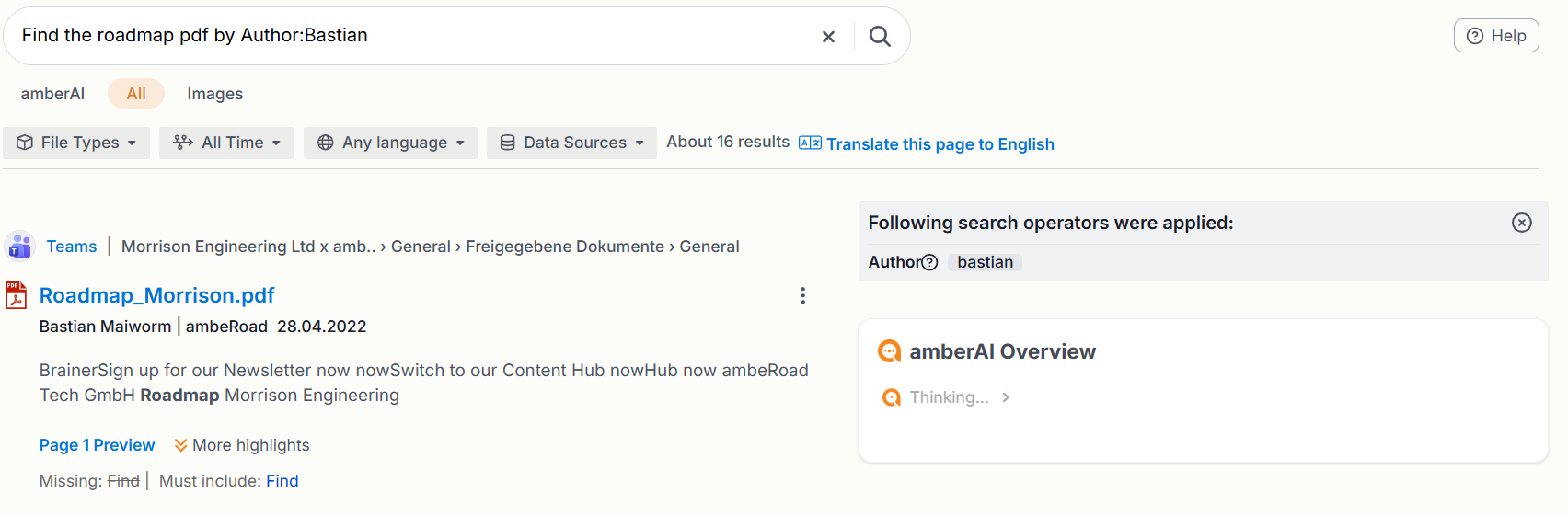Switch to the amberAI tab
This screenshot has height=516, width=1568.
coord(52,94)
